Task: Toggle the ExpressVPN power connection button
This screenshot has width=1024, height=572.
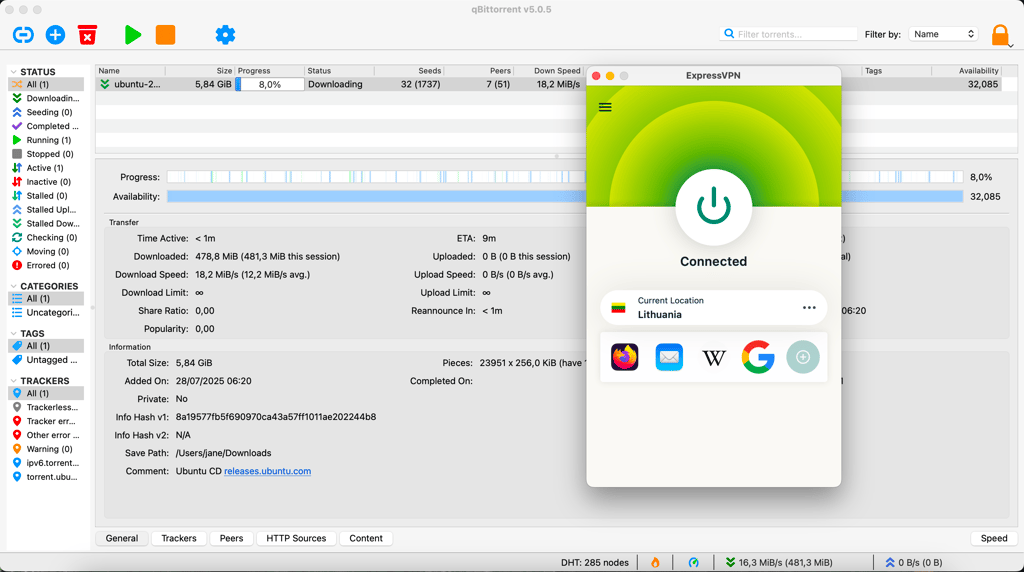Action: (713, 206)
